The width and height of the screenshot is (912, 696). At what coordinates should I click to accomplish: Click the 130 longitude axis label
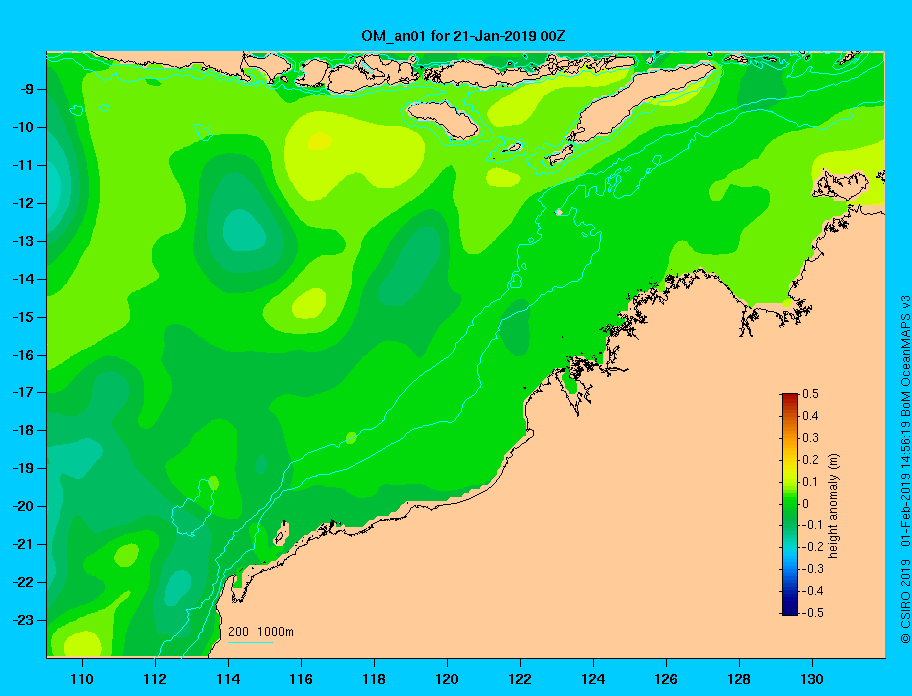(x=812, y=679)
